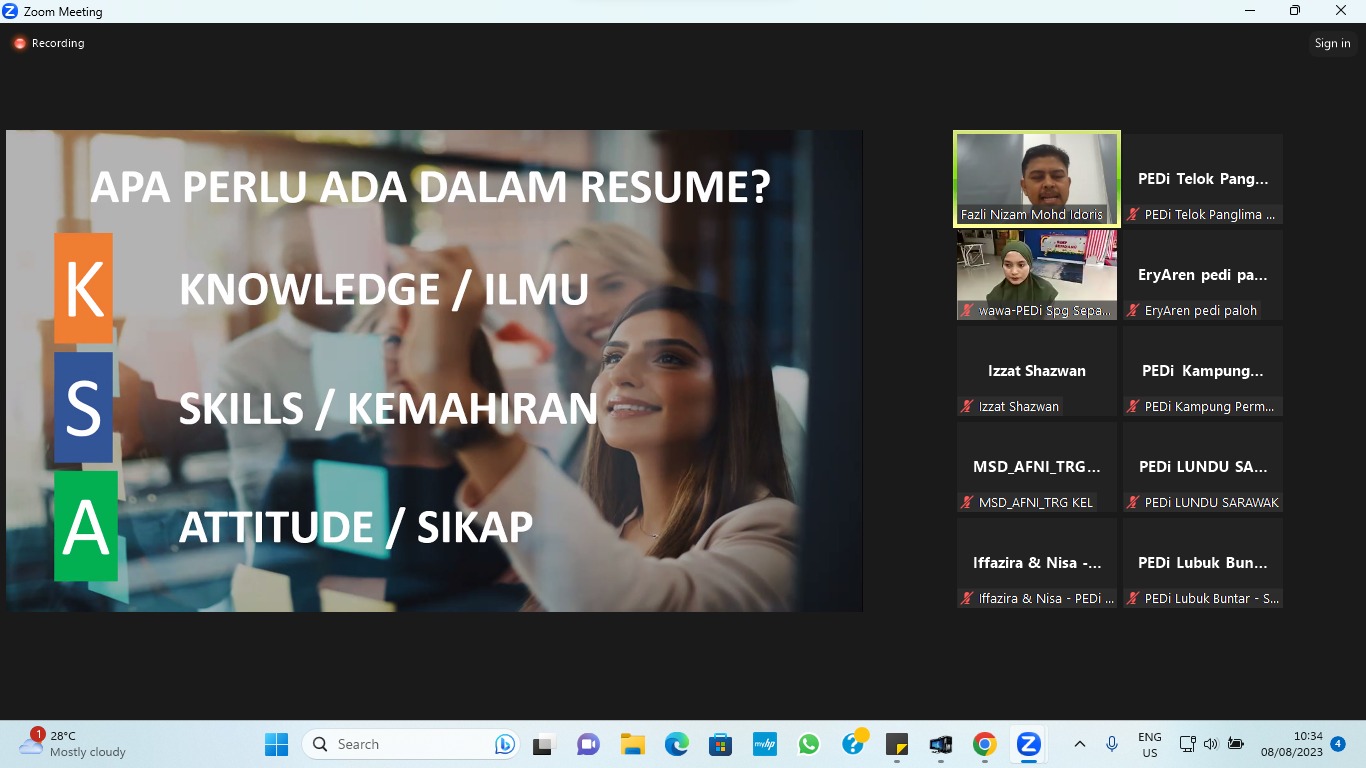Image resolution: width=1366 pixels, height=768 pixels.
Task: Open the notification count badge
Action: click(x=1338, y=744)
